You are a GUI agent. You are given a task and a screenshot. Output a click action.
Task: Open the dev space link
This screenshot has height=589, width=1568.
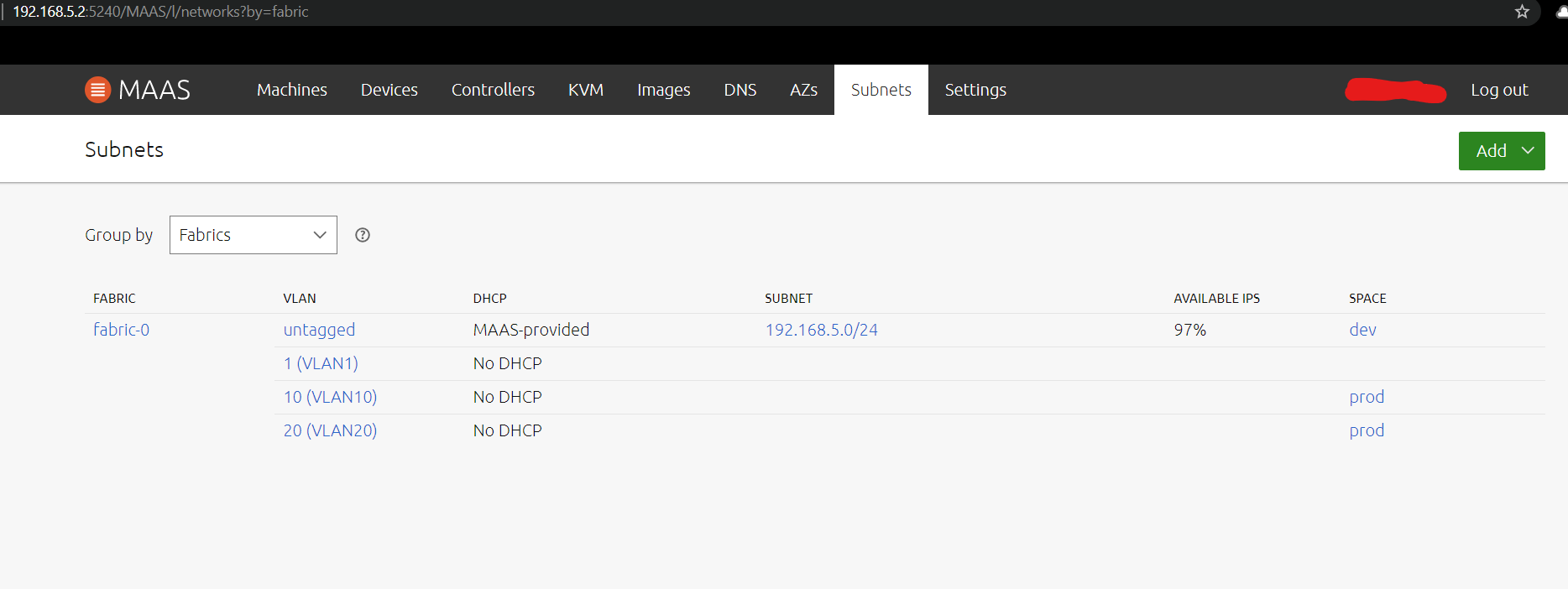[1362, 330]
